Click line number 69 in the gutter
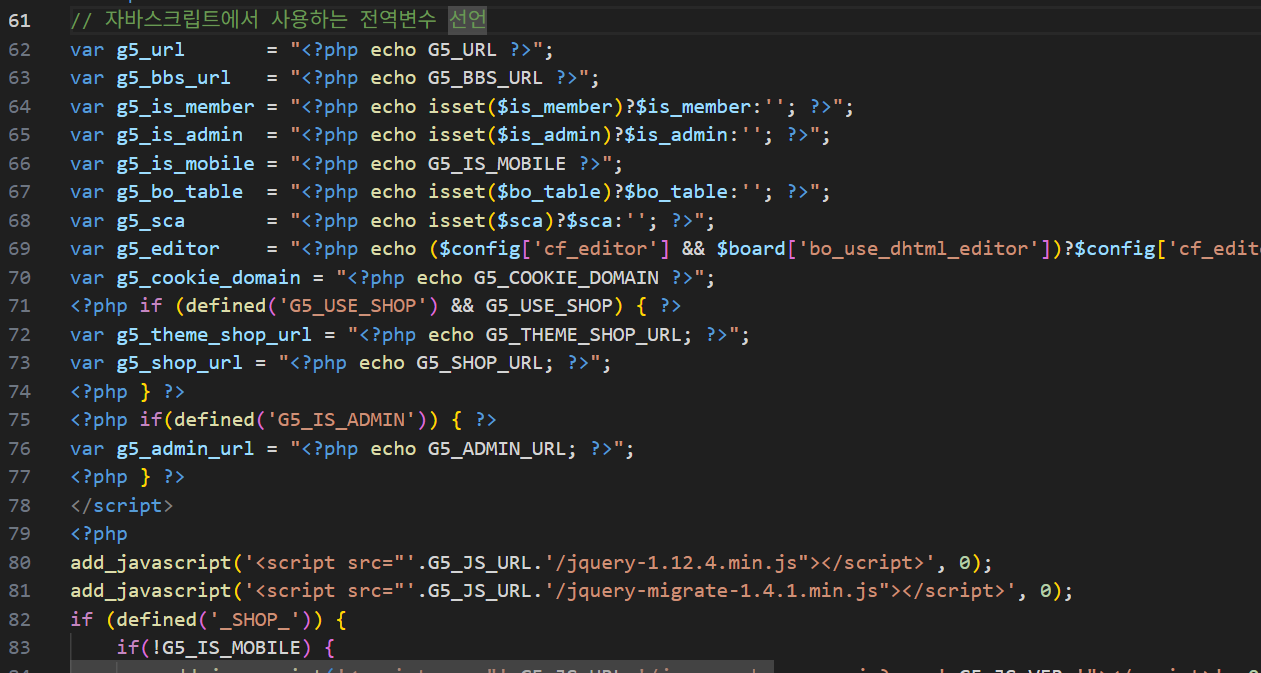Screen dimensions: 1261x673 coord(19,248)
